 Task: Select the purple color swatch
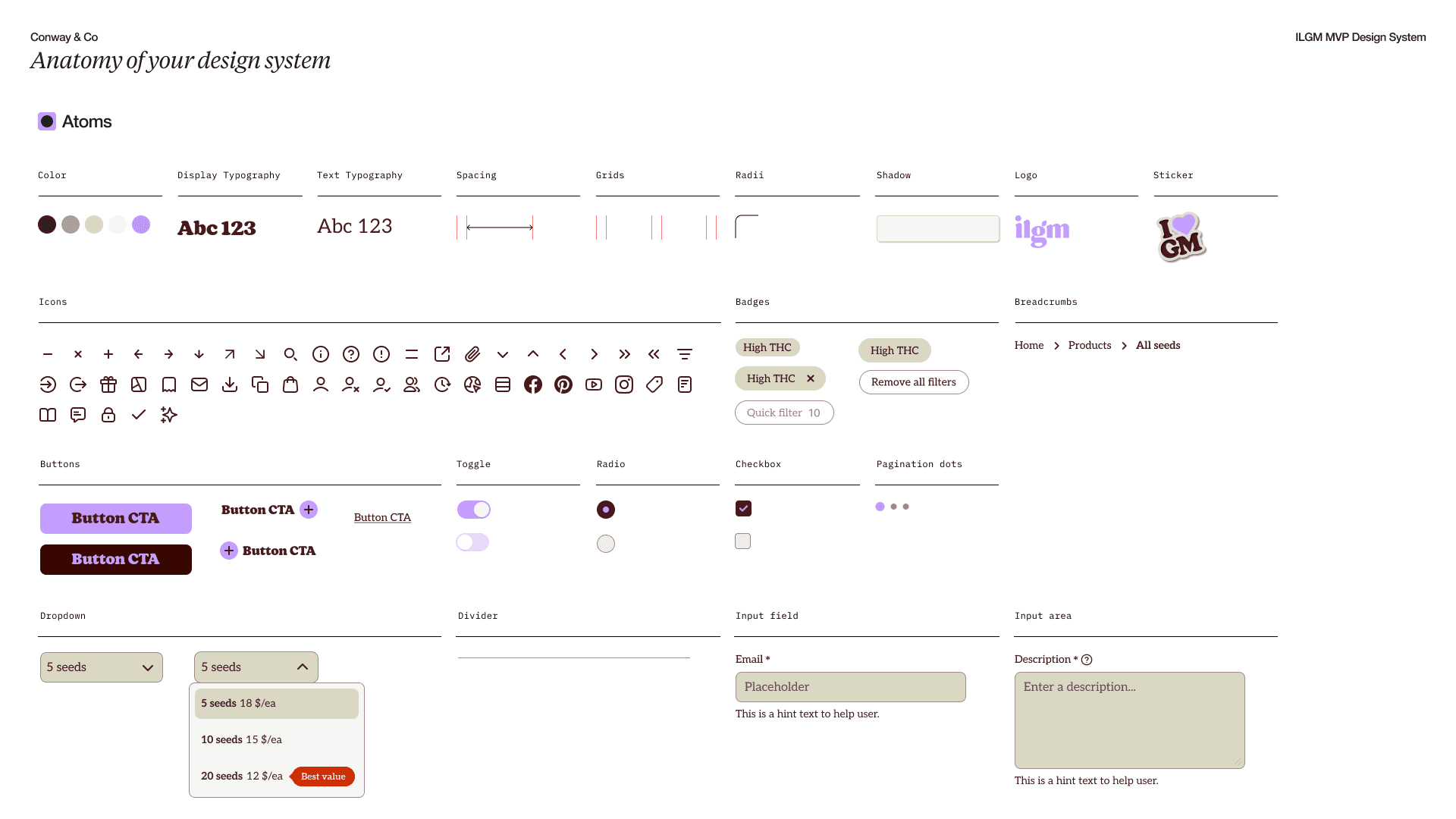pos(141,224)
